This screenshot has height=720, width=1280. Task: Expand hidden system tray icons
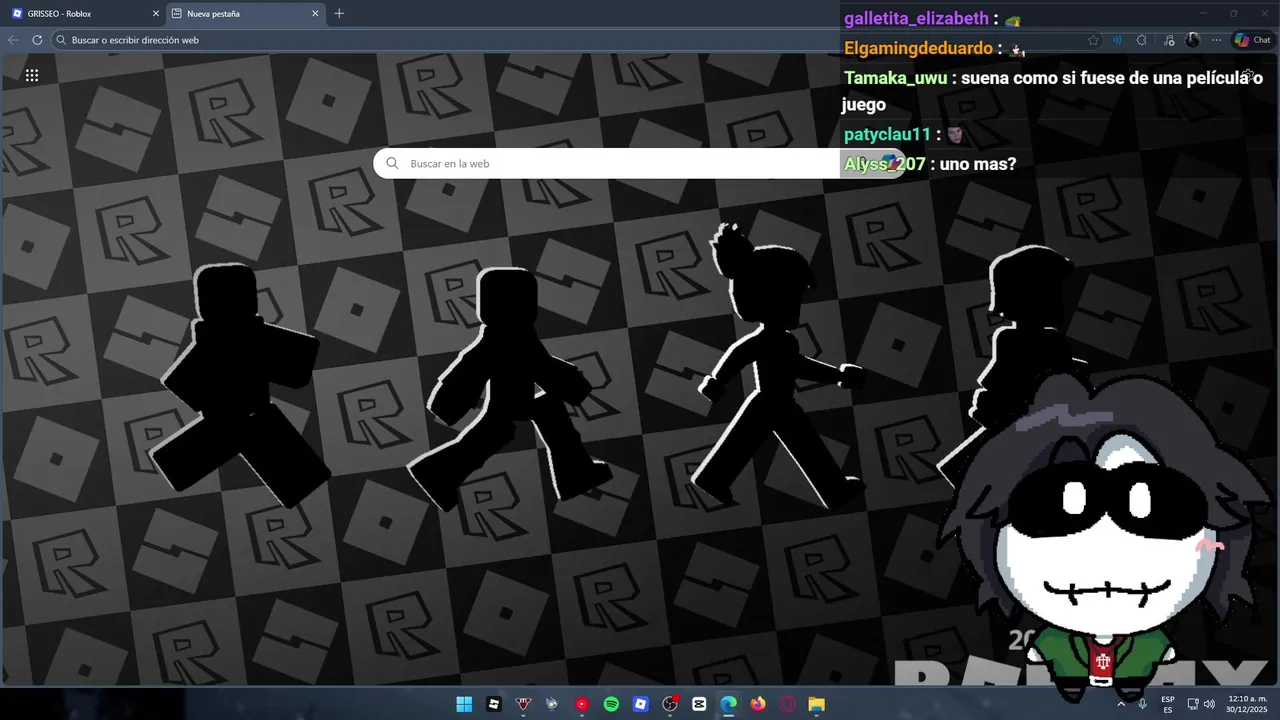1121,704
